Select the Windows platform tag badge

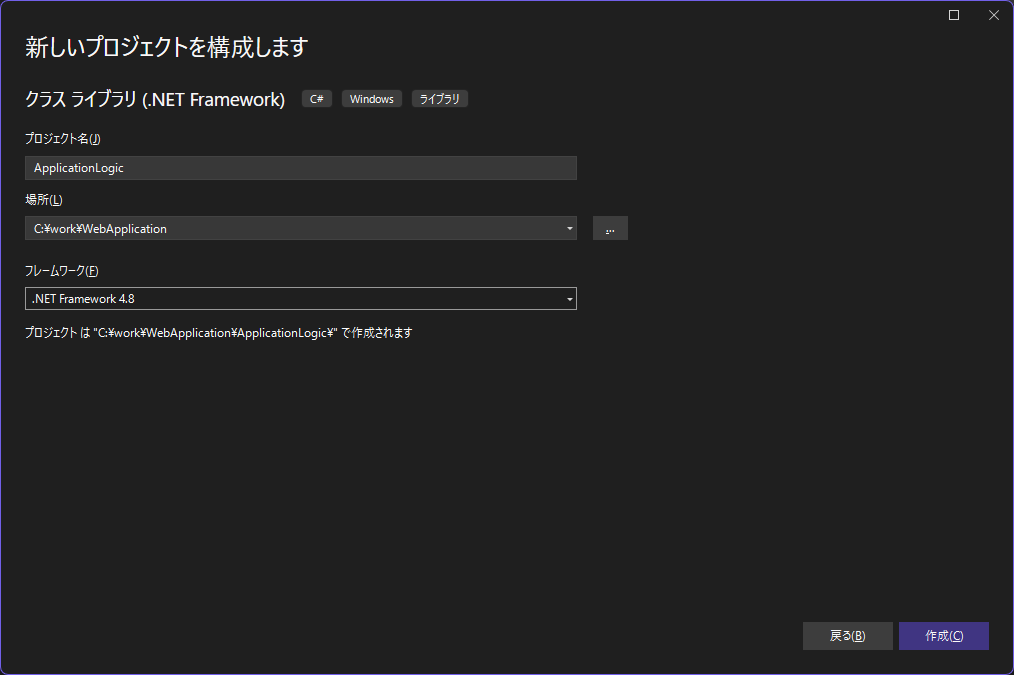[x=371, y=98]
